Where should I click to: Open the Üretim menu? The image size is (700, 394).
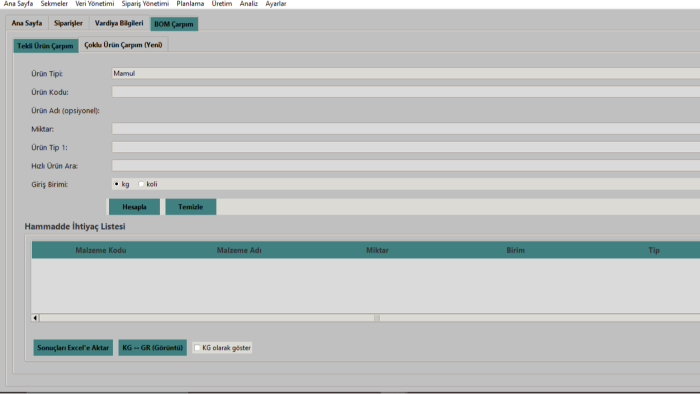coord(222,4)
